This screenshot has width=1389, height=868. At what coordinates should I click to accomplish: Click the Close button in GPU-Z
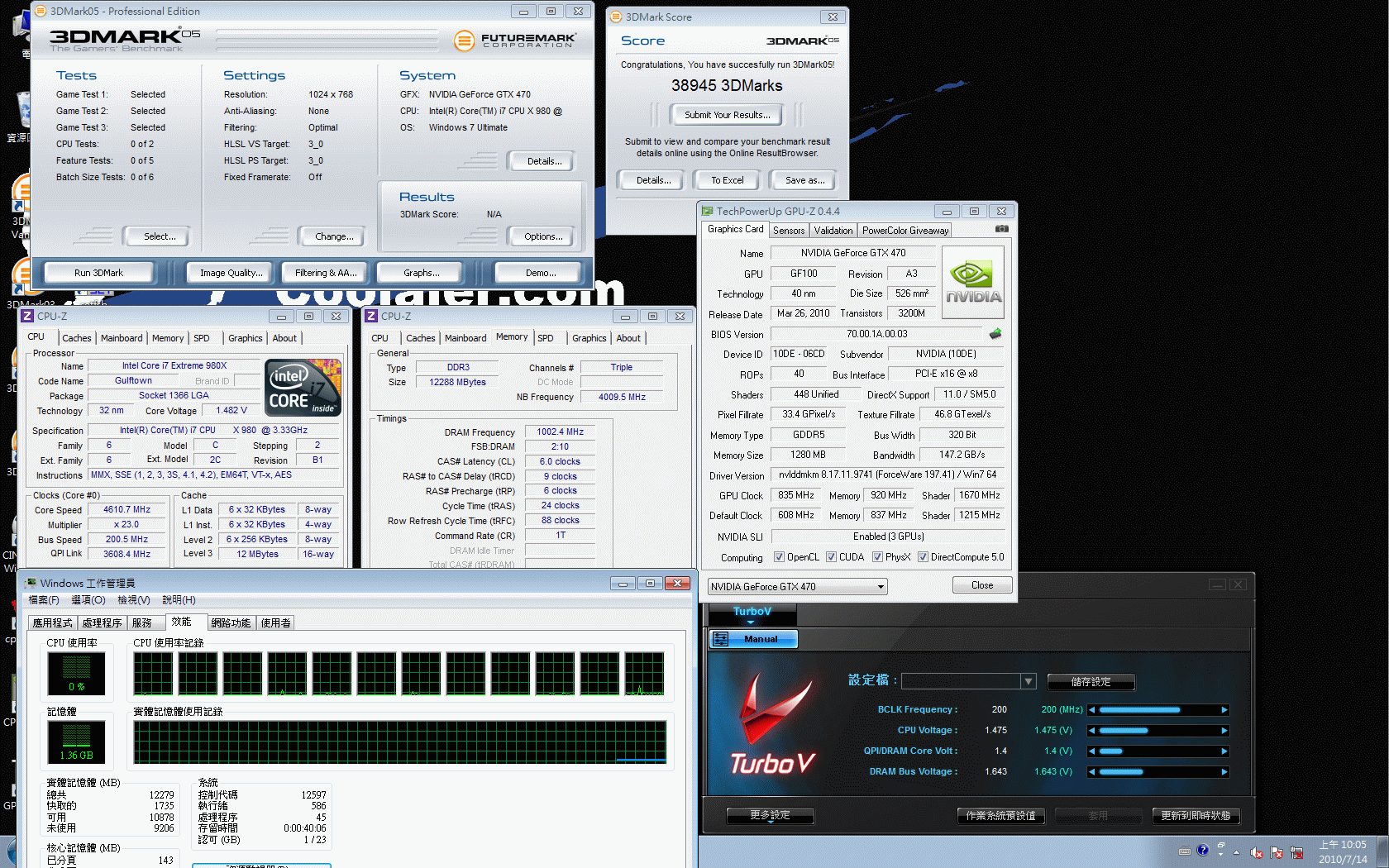click(982, 585)
